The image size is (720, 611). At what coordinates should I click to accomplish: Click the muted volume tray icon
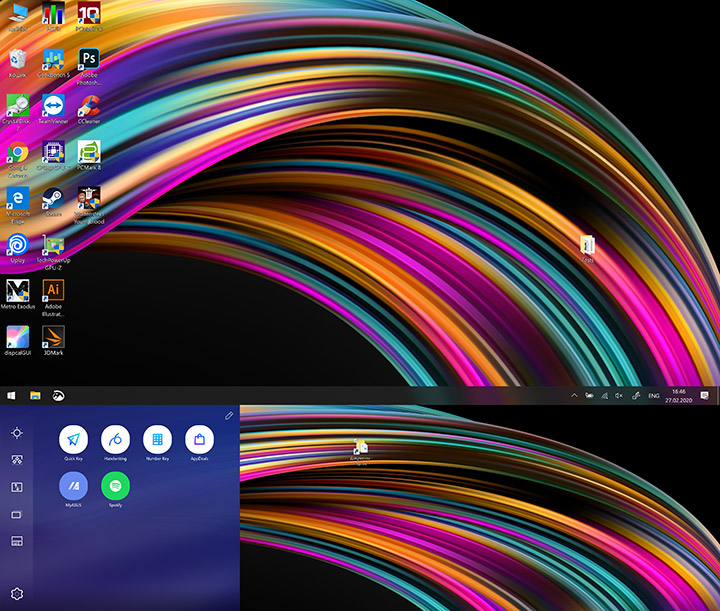tap(619, 396)
